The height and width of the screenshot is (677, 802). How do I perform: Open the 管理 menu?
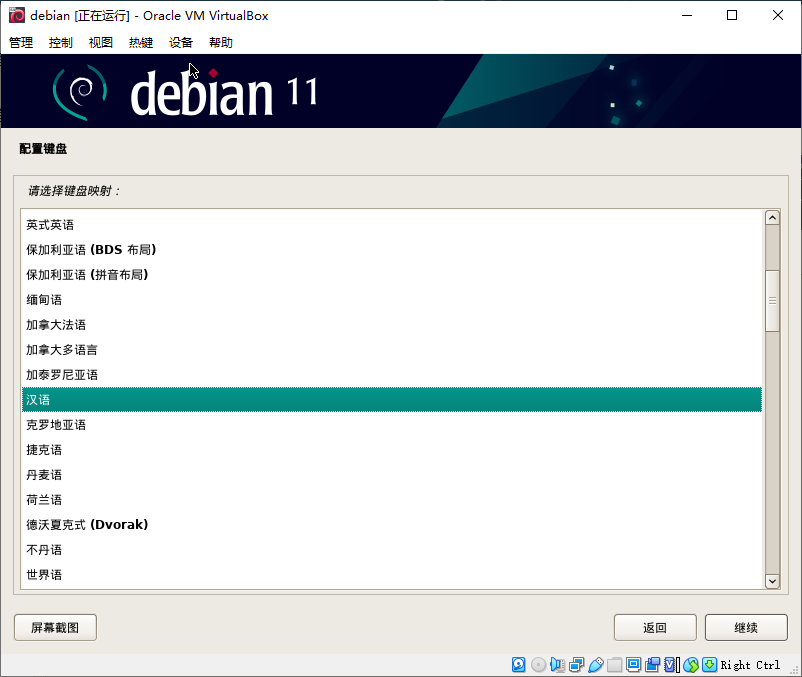[21, 42]
